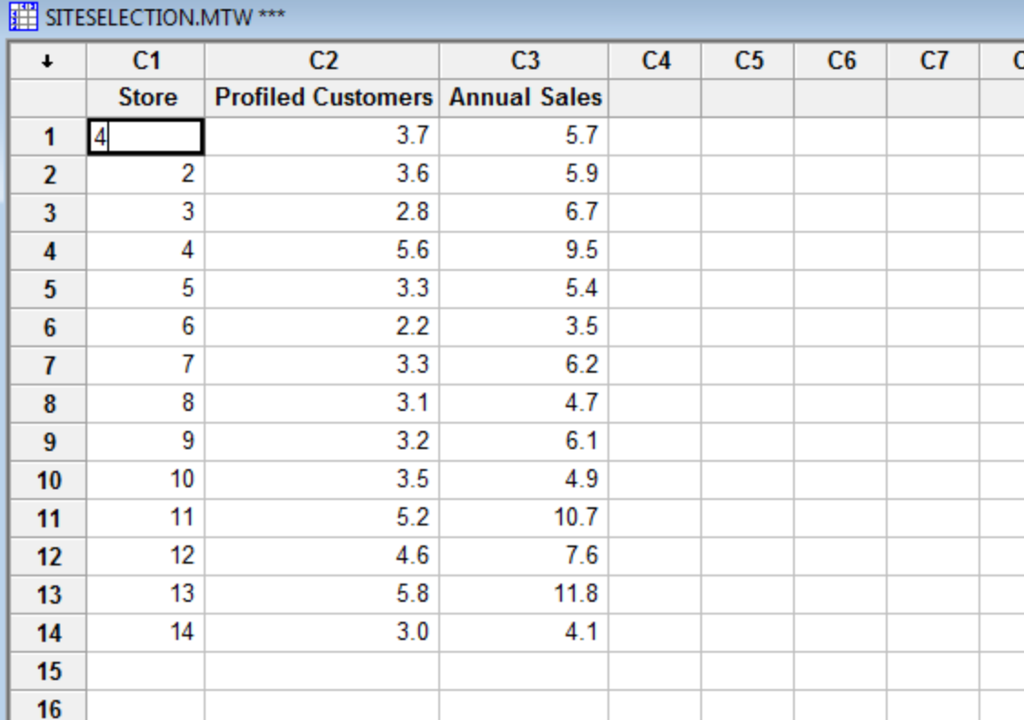This screenshot has width=1024, height=720.
Task: Select the C7 column header
Action: click(x=934, y=60)
